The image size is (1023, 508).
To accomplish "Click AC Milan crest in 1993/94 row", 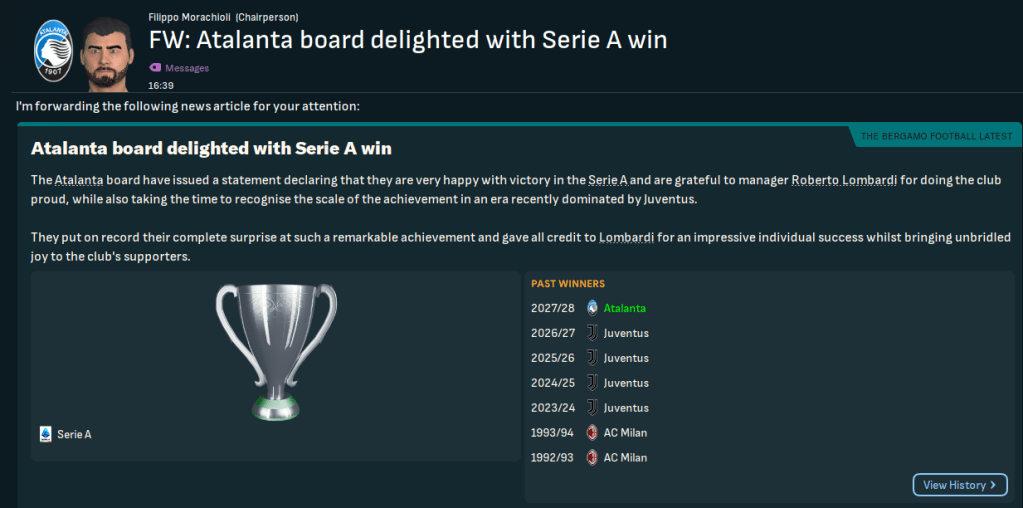I will (592, 433).
